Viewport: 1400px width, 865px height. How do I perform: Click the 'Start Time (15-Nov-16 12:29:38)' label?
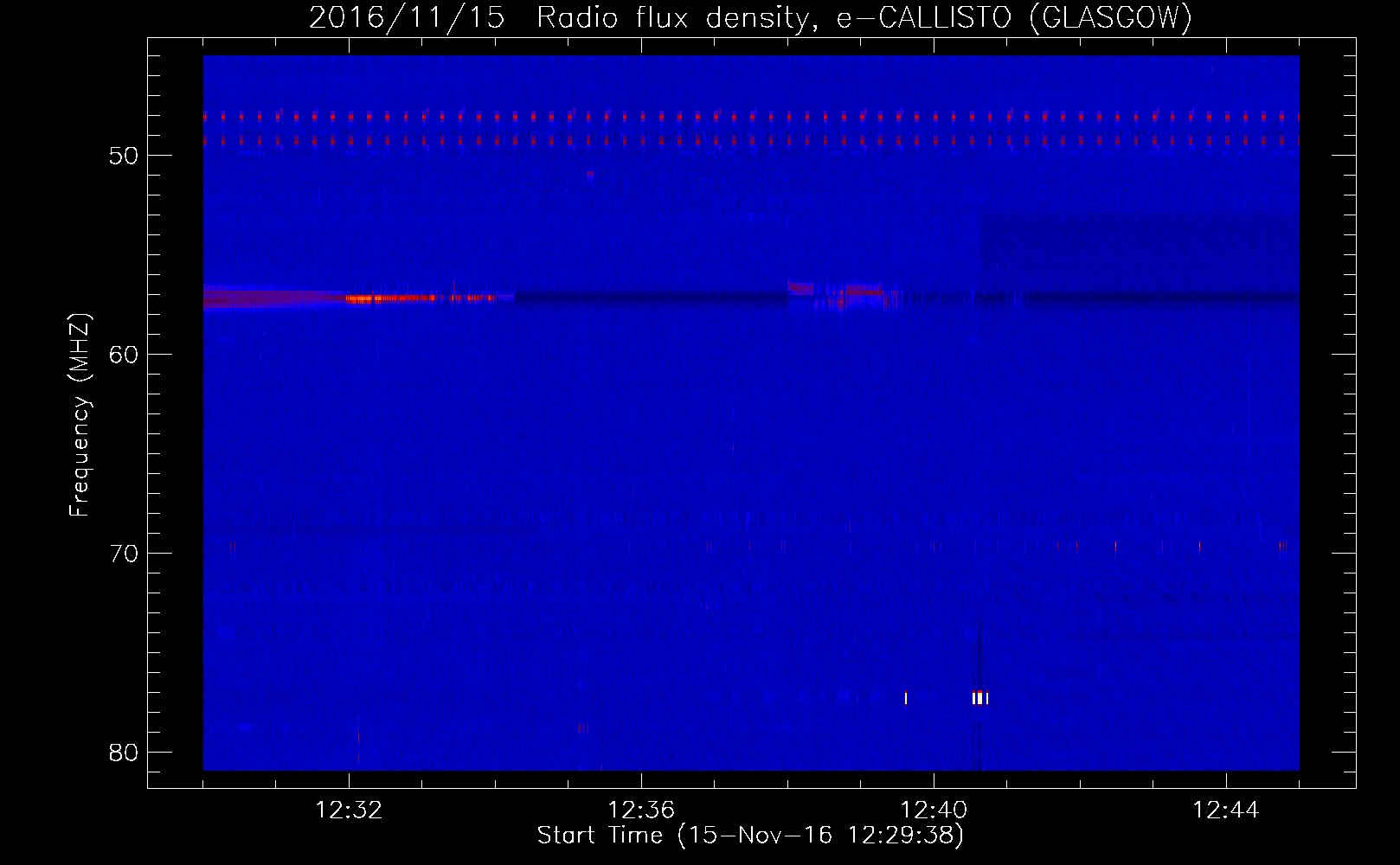[750, 836]
